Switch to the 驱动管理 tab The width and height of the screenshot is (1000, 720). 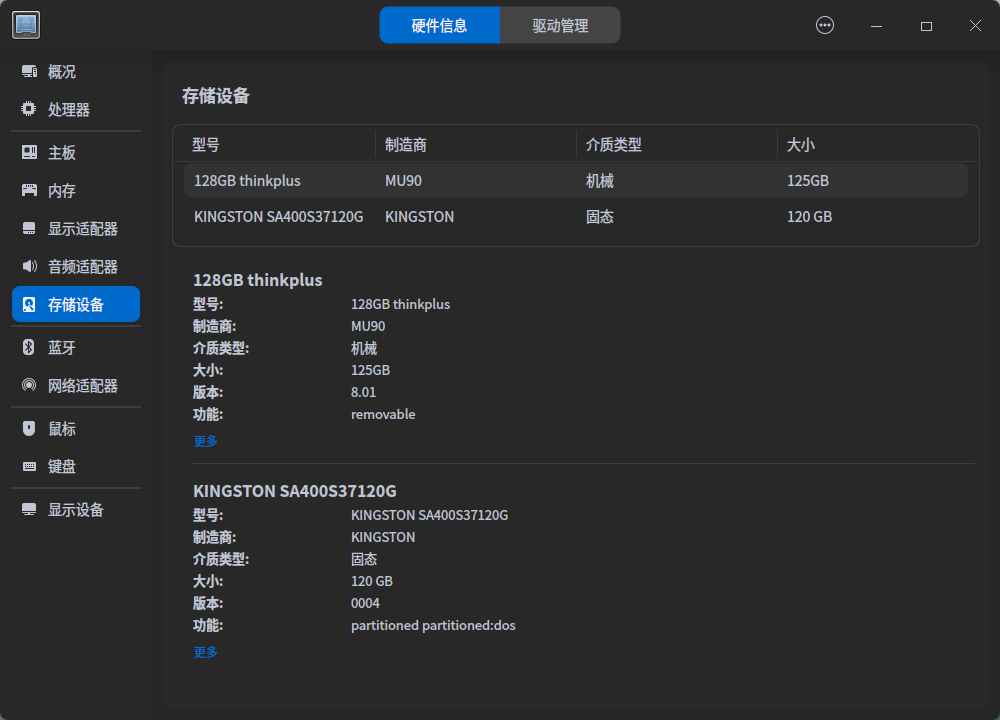(x=560, y=25)
